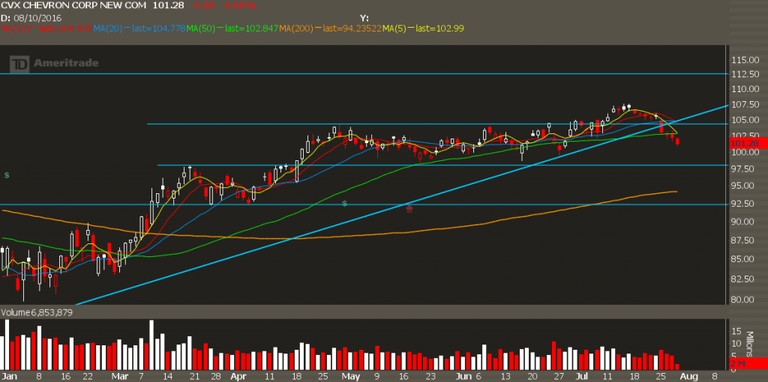Click the 115.00 price axis label
Image resolution: width=768 pixels, height=382 pixels.
pos(744,60)
